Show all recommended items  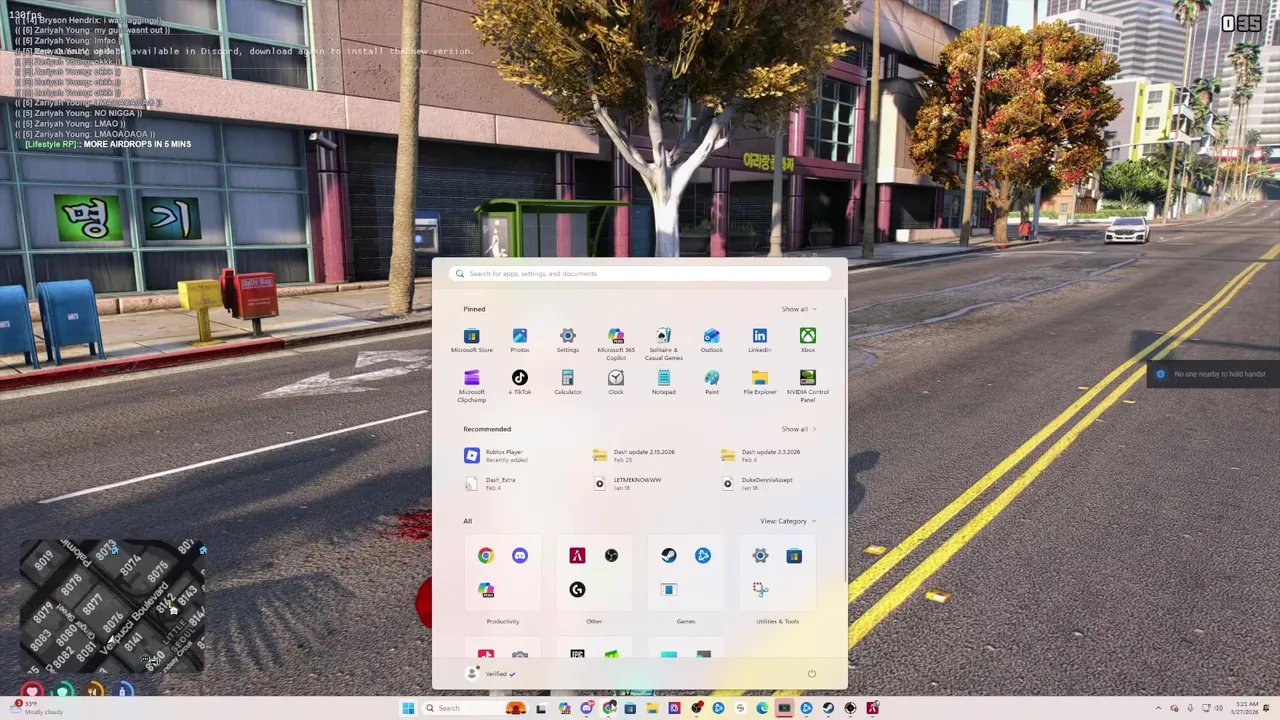[x=798, y=429]
